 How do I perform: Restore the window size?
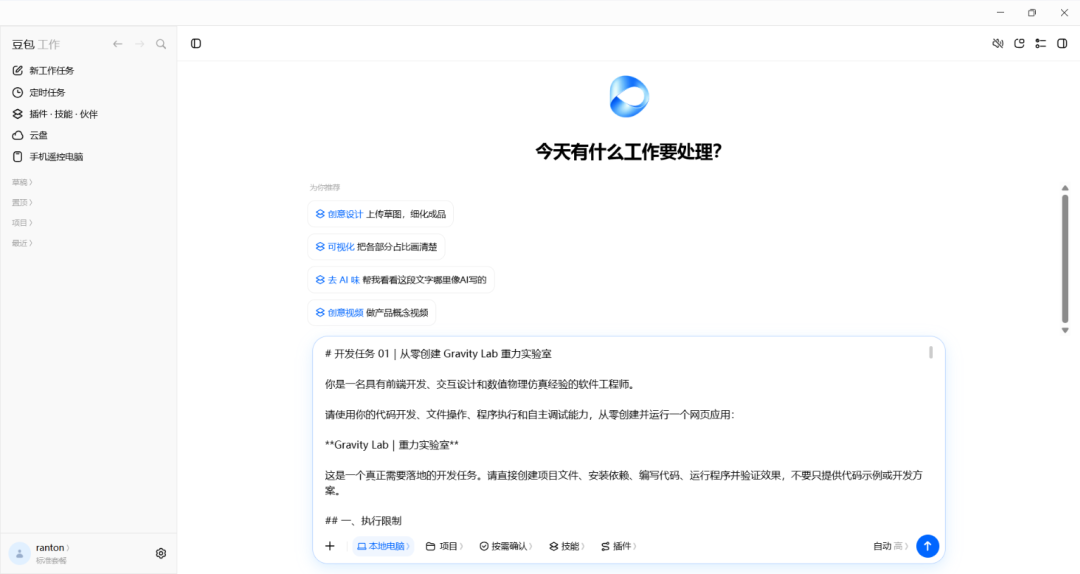click(1032, 12)
